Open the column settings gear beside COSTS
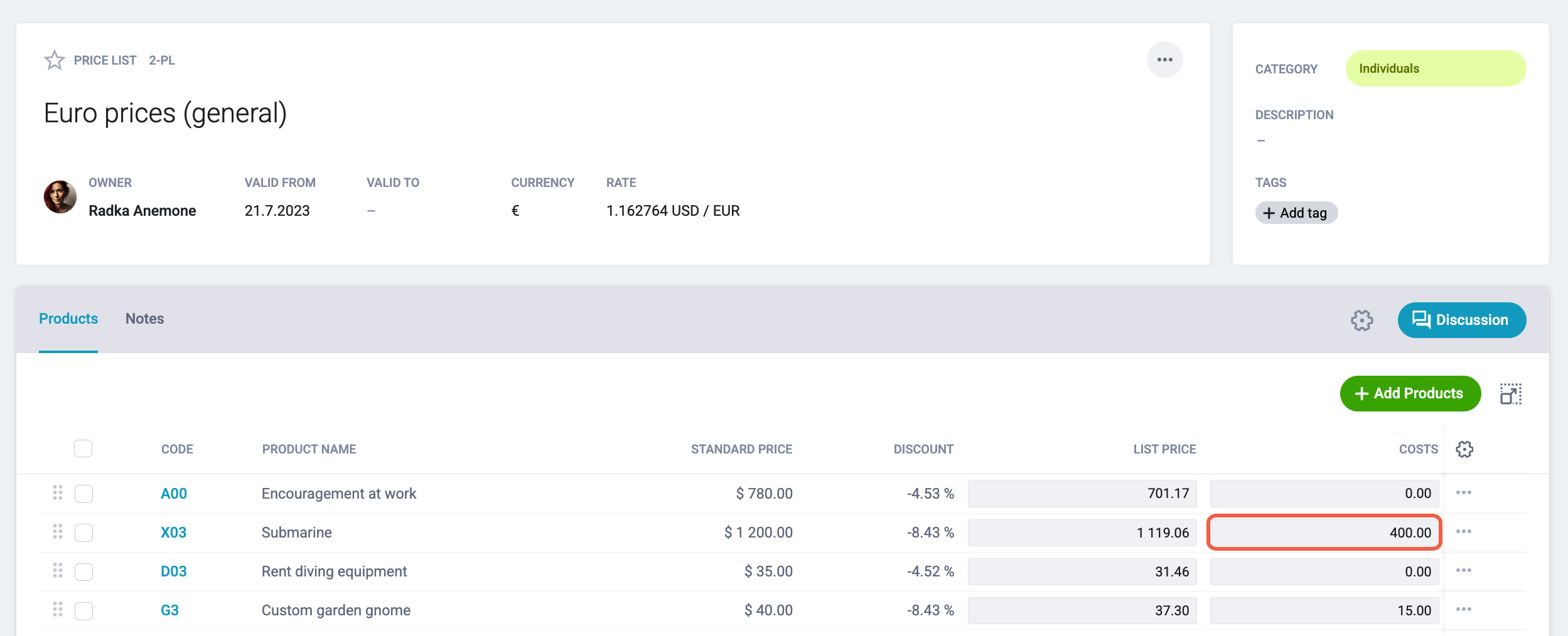 click(x=1464, y=449)
